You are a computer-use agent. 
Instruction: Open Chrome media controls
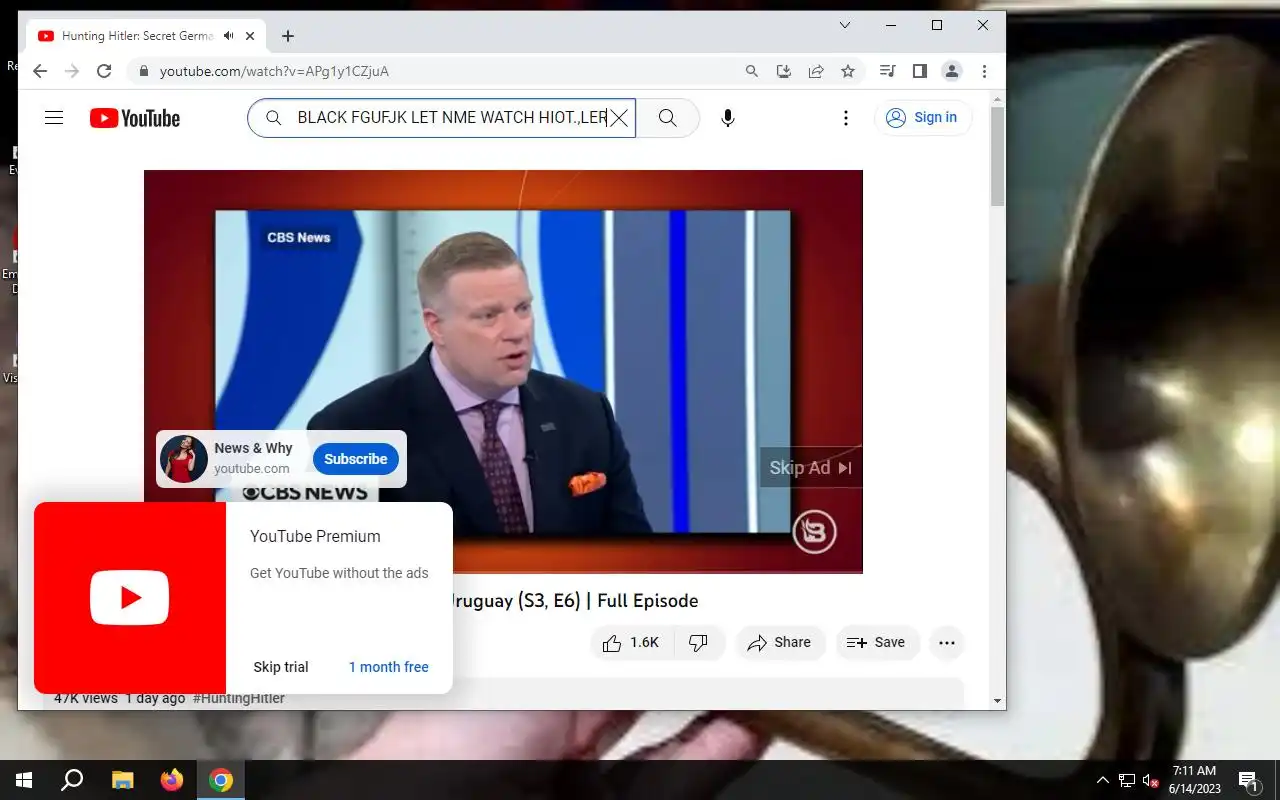coord(887,71)
